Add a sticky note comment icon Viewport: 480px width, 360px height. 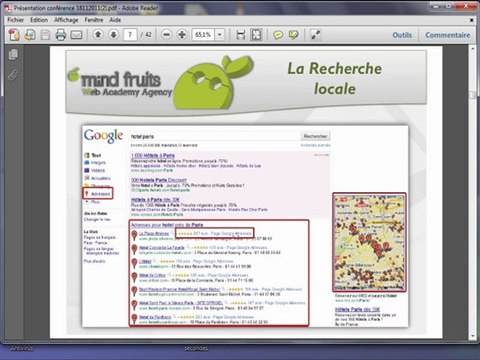(278, 35)
